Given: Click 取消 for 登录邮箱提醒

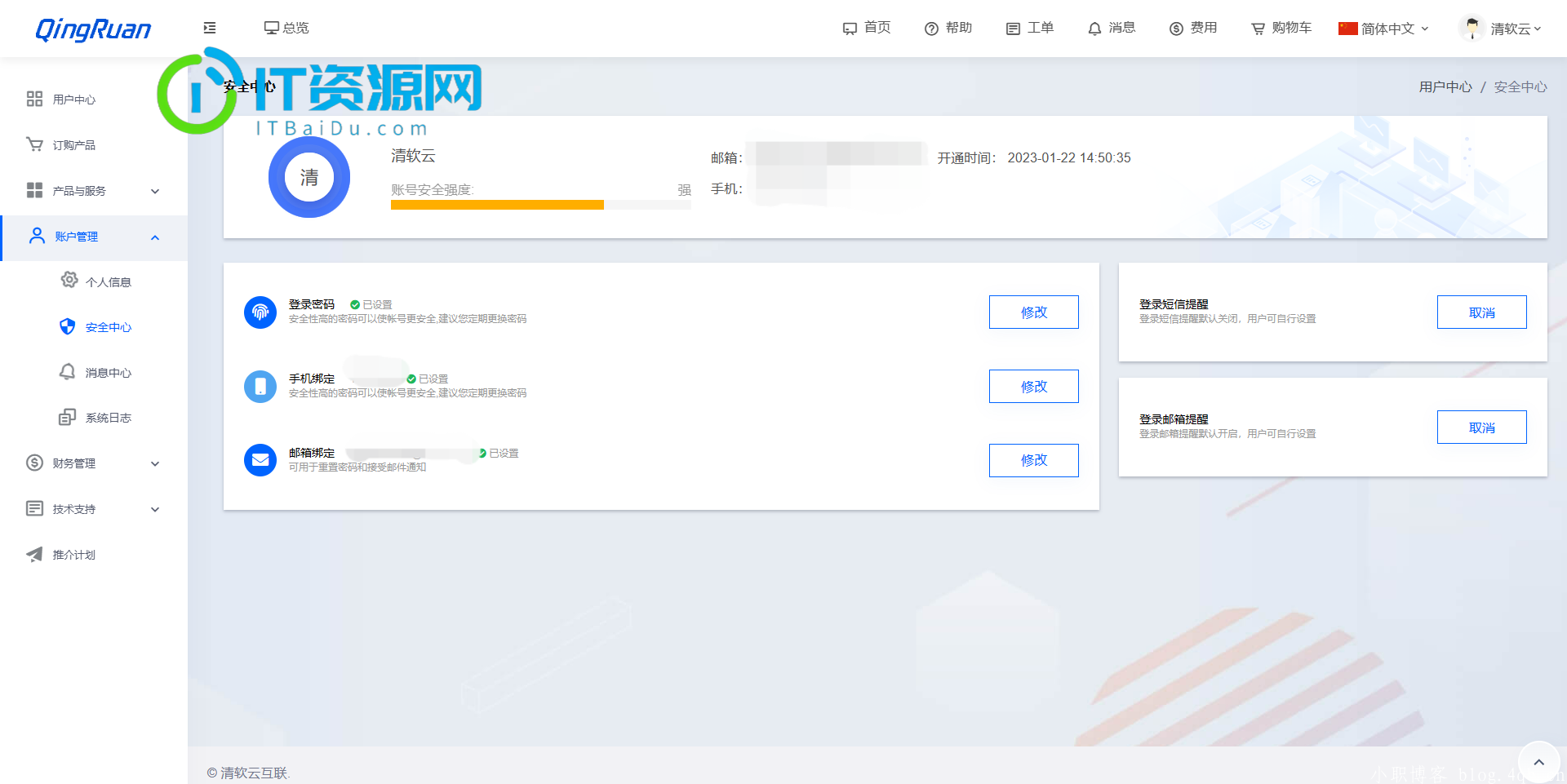Looking at the screenshot, I should [1482, 427].
